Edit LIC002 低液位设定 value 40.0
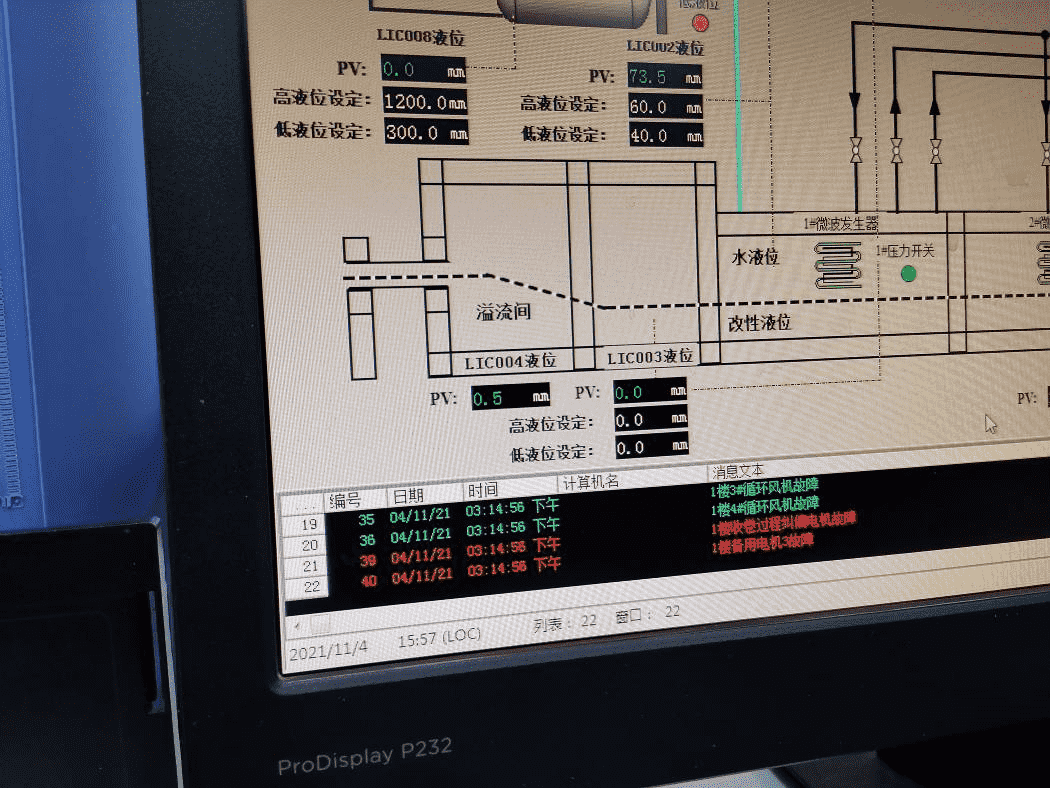This screenshot has height=788, width=1050. click(x=666, y=135)
